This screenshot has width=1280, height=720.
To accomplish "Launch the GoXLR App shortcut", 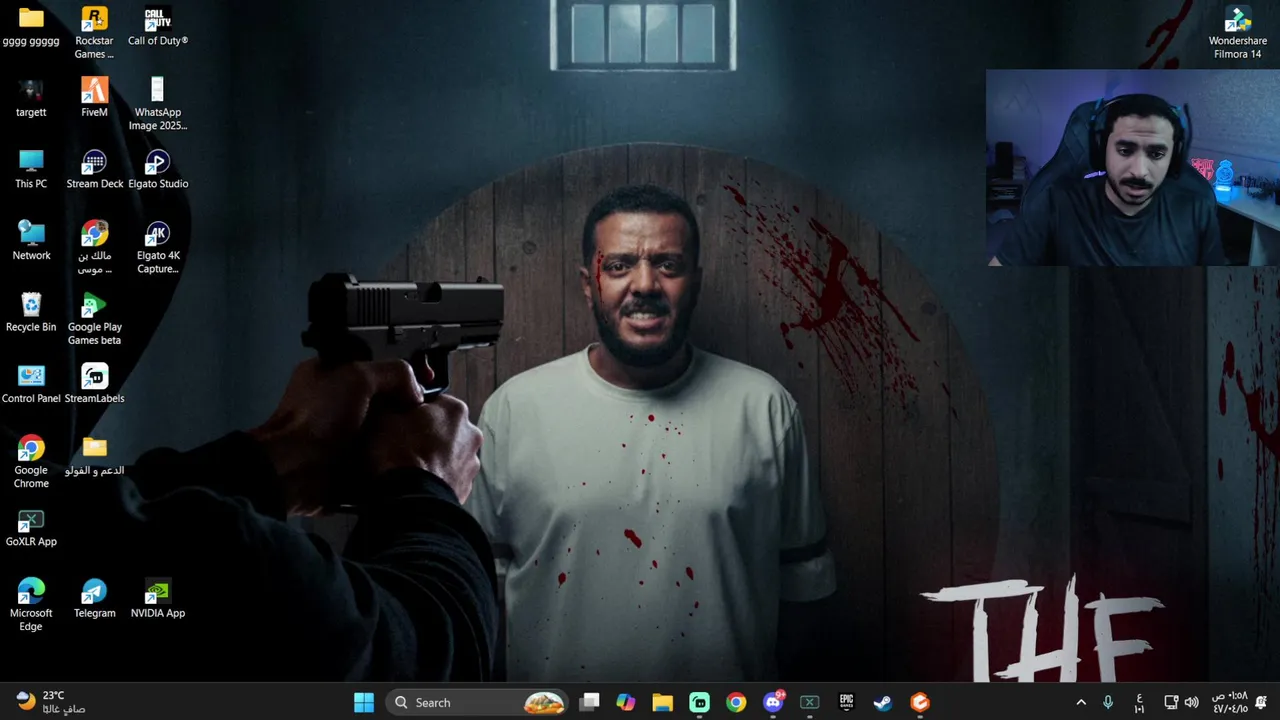I will pyautogui.click(x=31, y=528).
